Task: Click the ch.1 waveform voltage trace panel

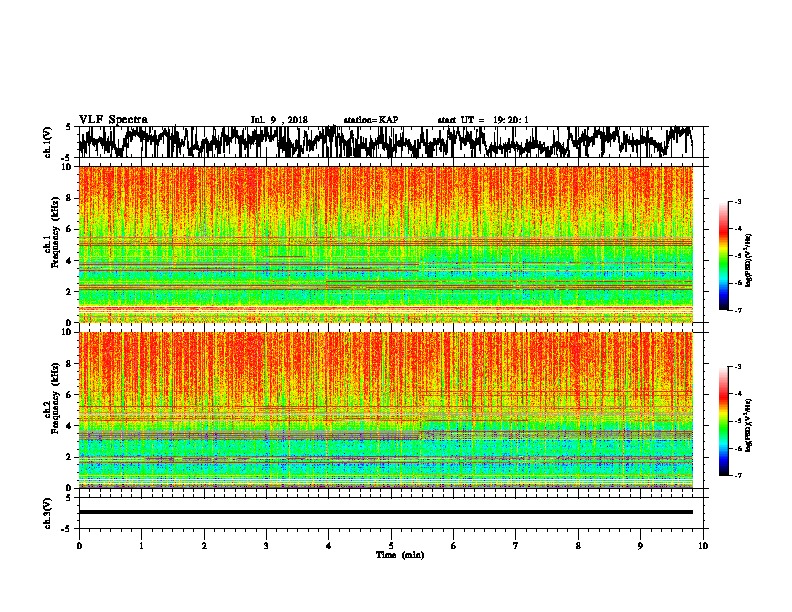Action: (391, 142)
